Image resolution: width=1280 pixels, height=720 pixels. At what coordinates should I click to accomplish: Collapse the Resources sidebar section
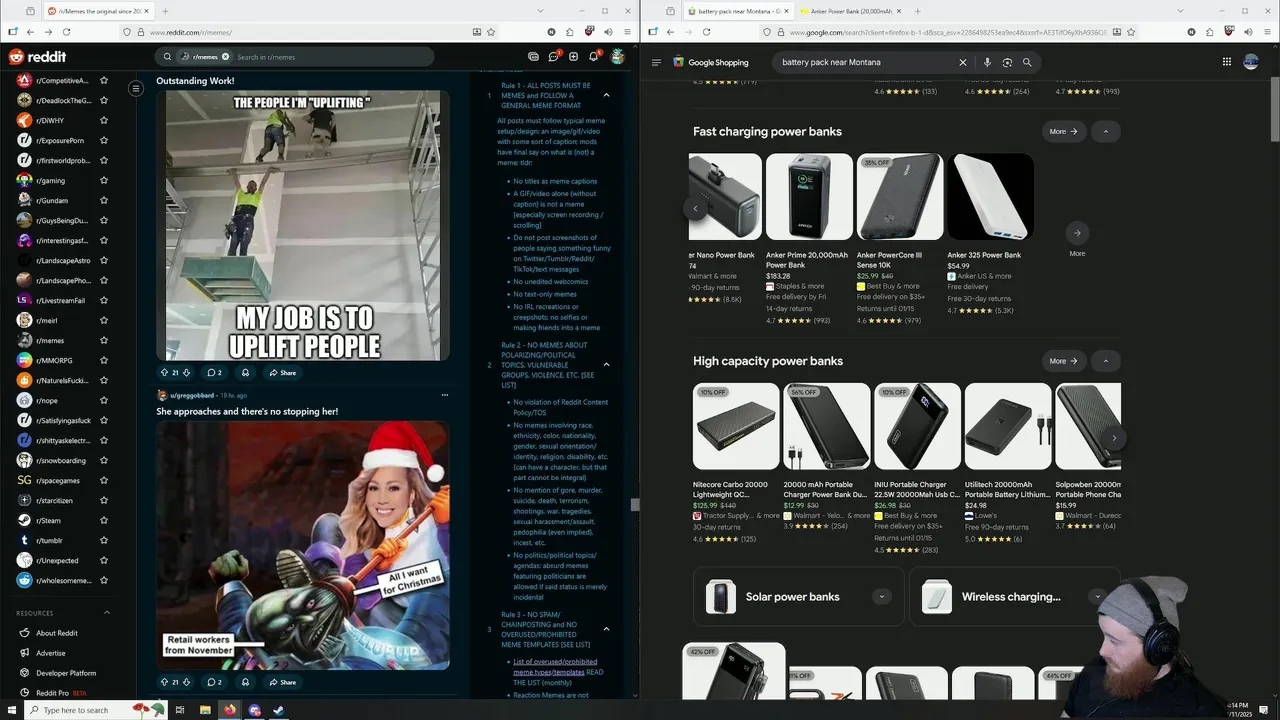point(107,613)
